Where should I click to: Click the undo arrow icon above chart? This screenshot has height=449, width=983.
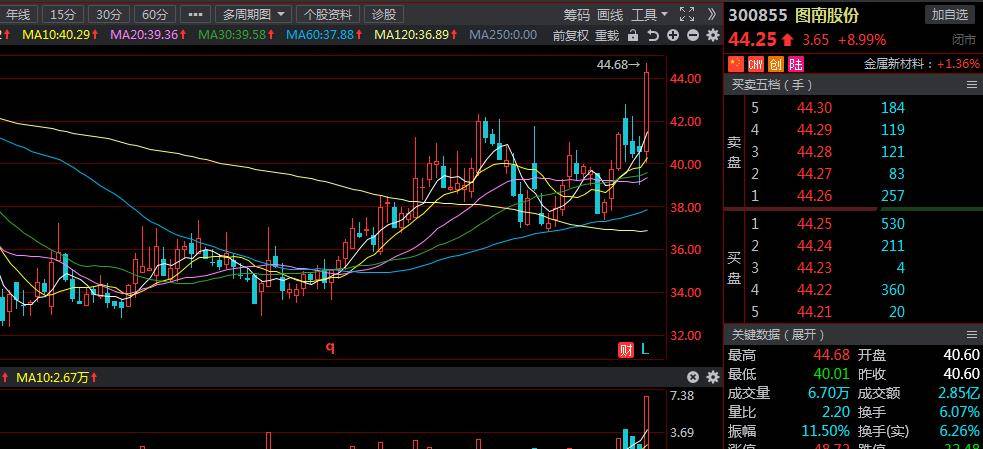point(653,35)
